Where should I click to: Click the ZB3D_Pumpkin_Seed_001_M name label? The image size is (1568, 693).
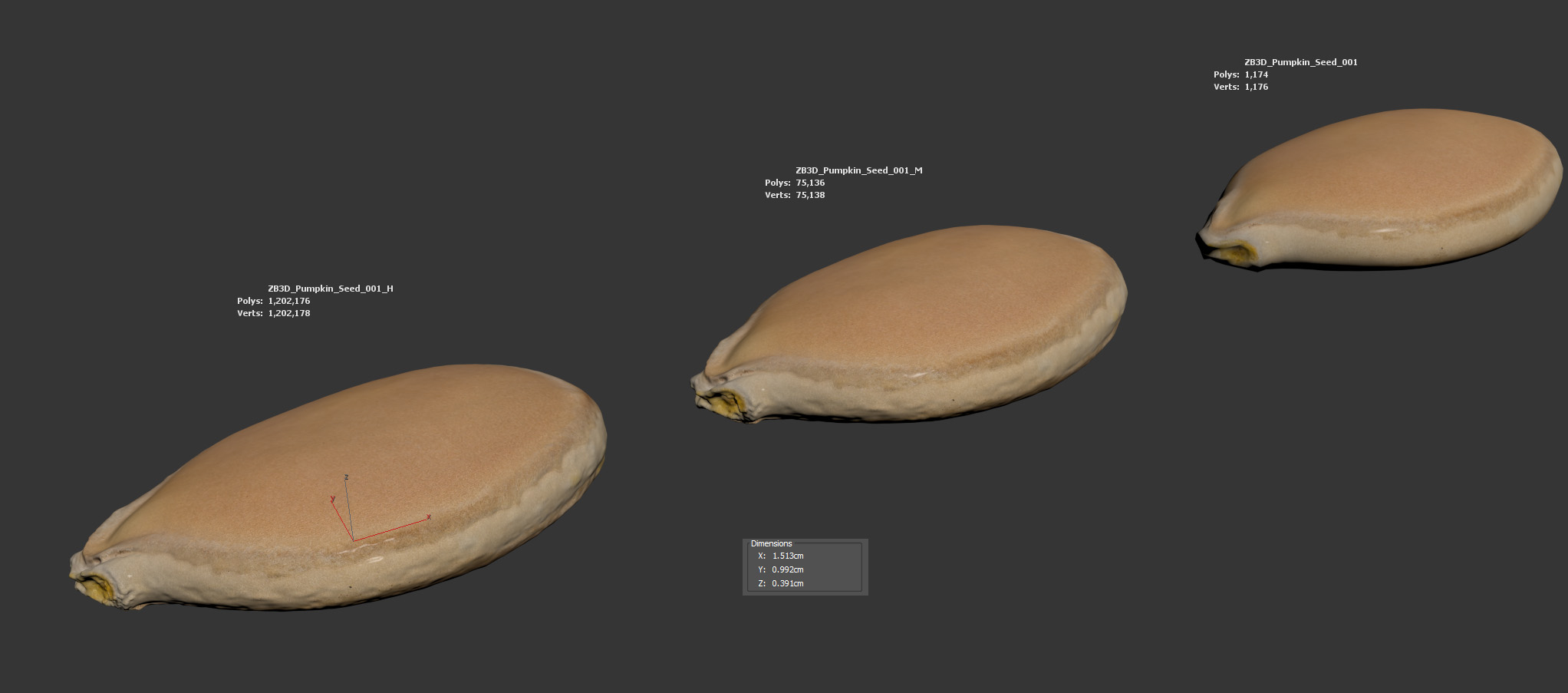[858, 170]
